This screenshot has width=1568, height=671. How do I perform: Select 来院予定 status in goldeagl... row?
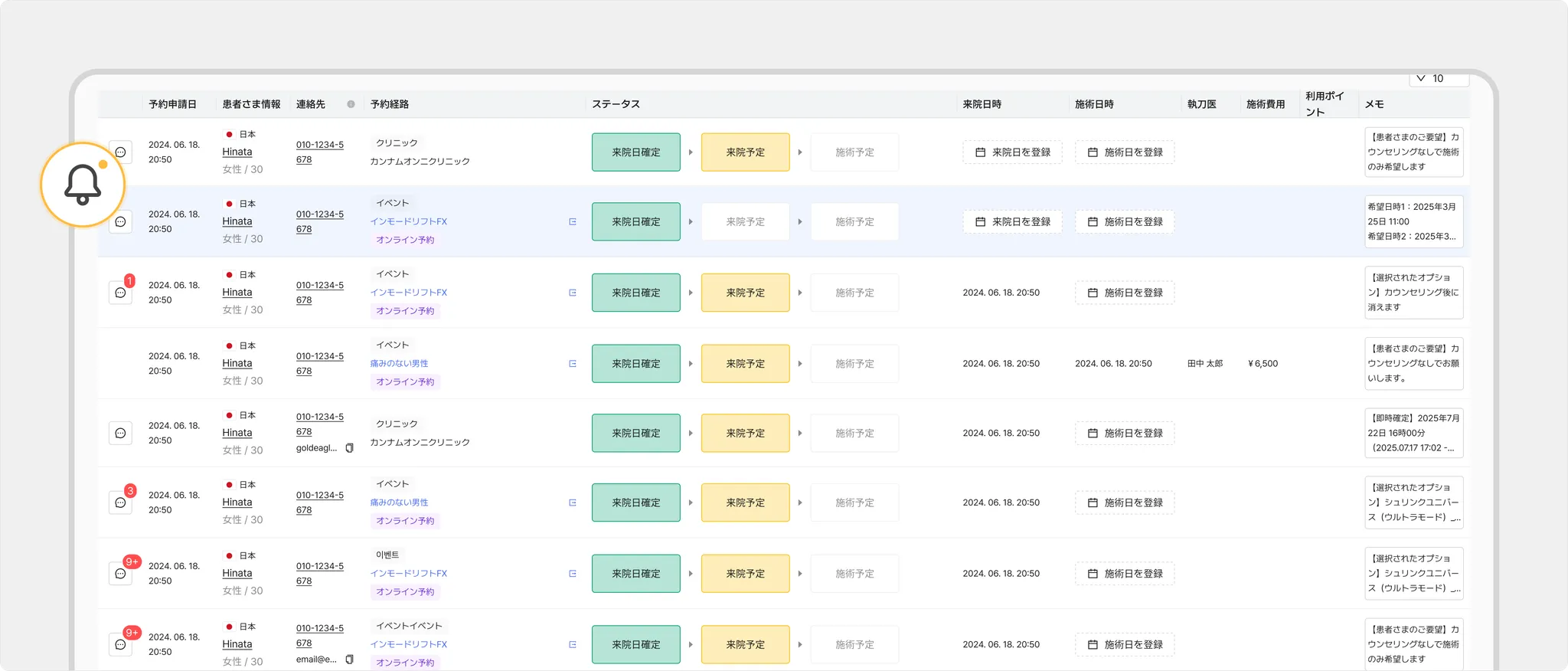pos(746,433)
